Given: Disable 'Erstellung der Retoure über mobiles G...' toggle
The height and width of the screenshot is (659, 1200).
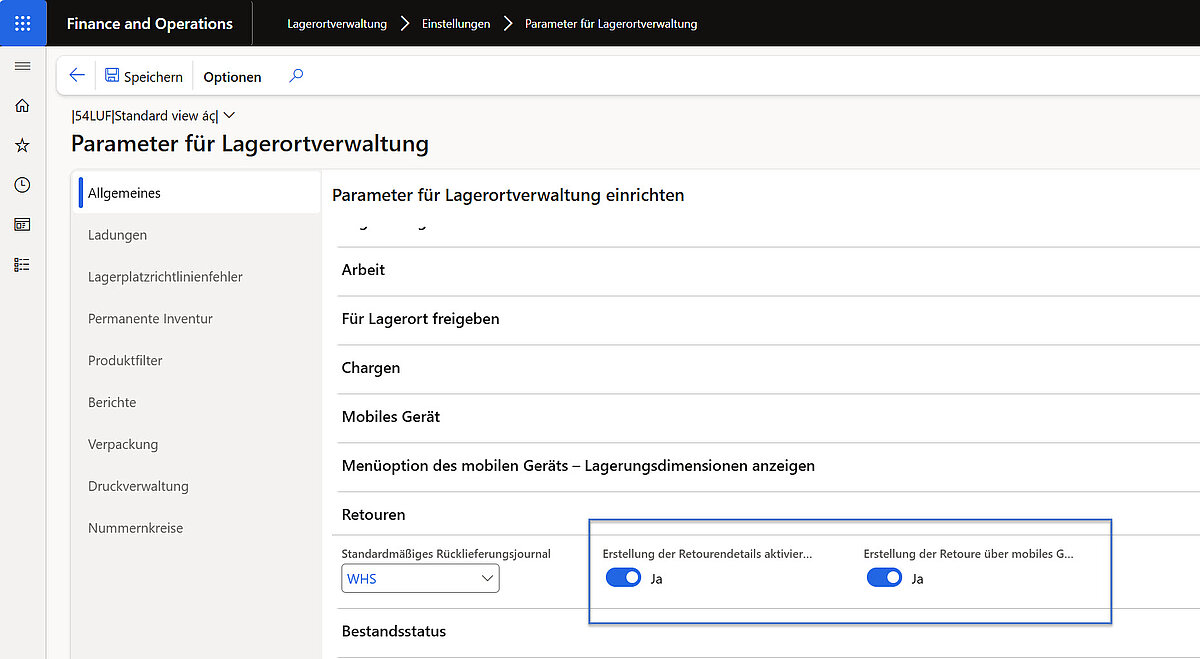Looking at the screenshot, I should [x=884, y=577].
